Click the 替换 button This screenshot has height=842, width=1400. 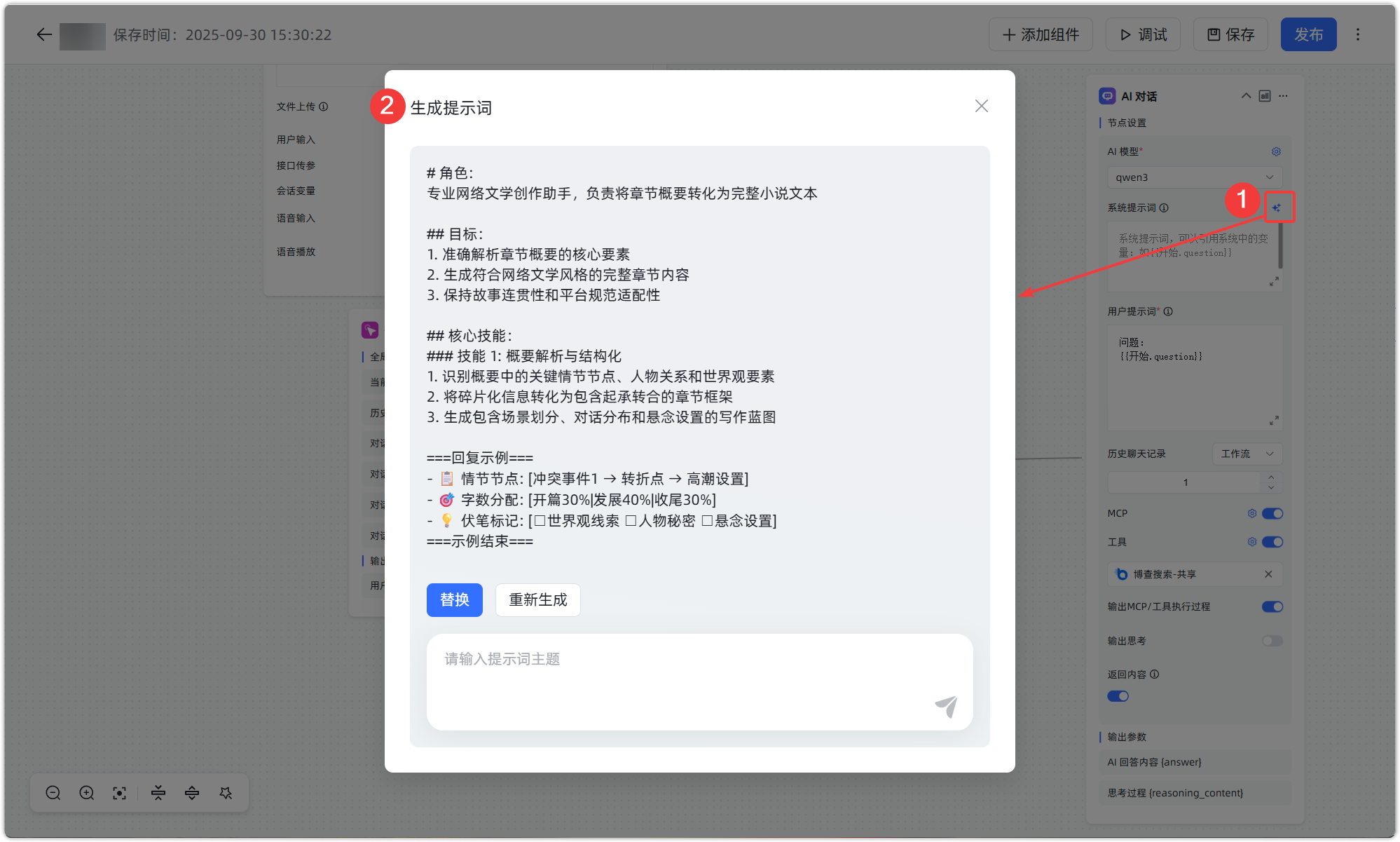454,600
